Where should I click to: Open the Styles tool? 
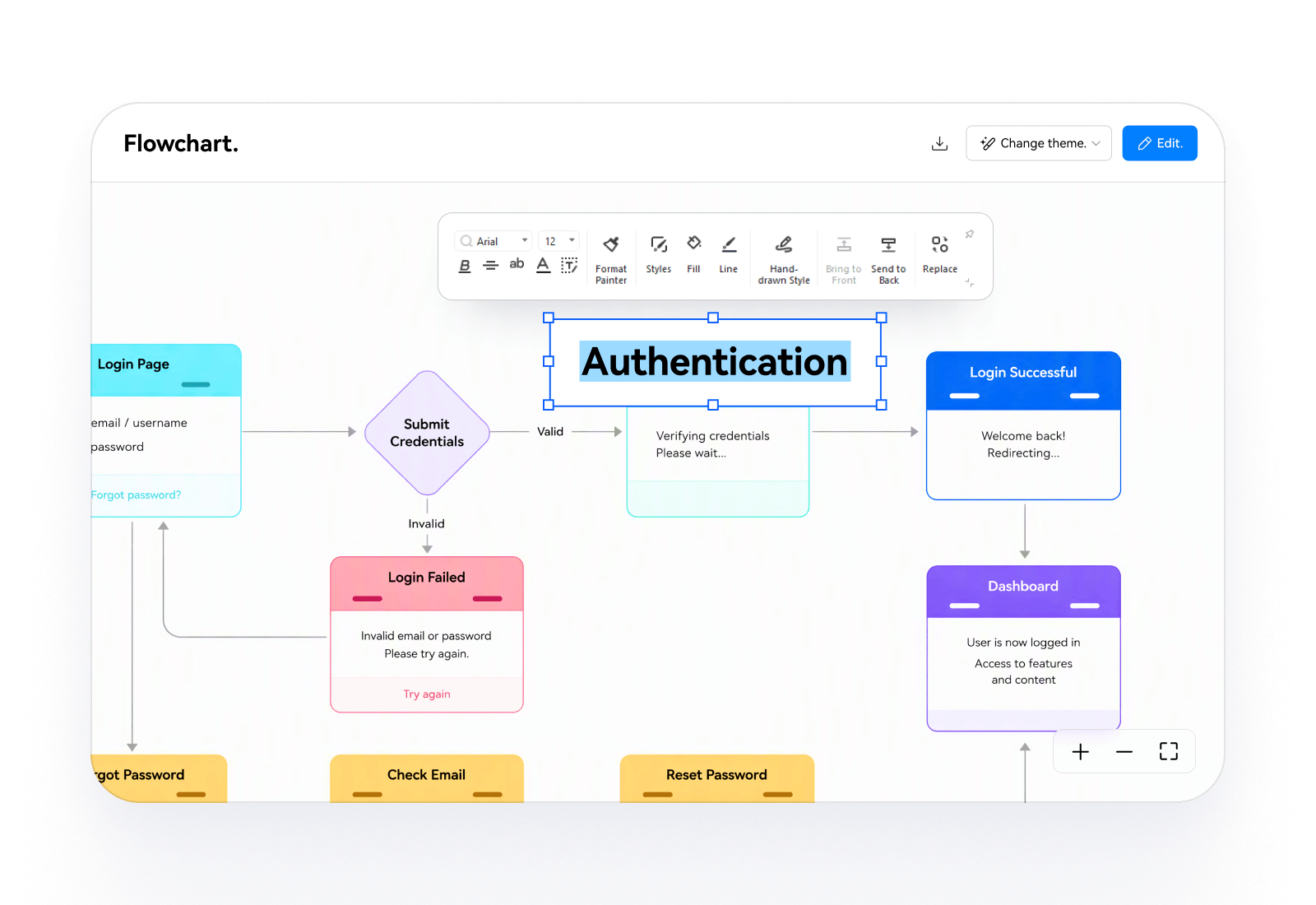tap(659, 255)
